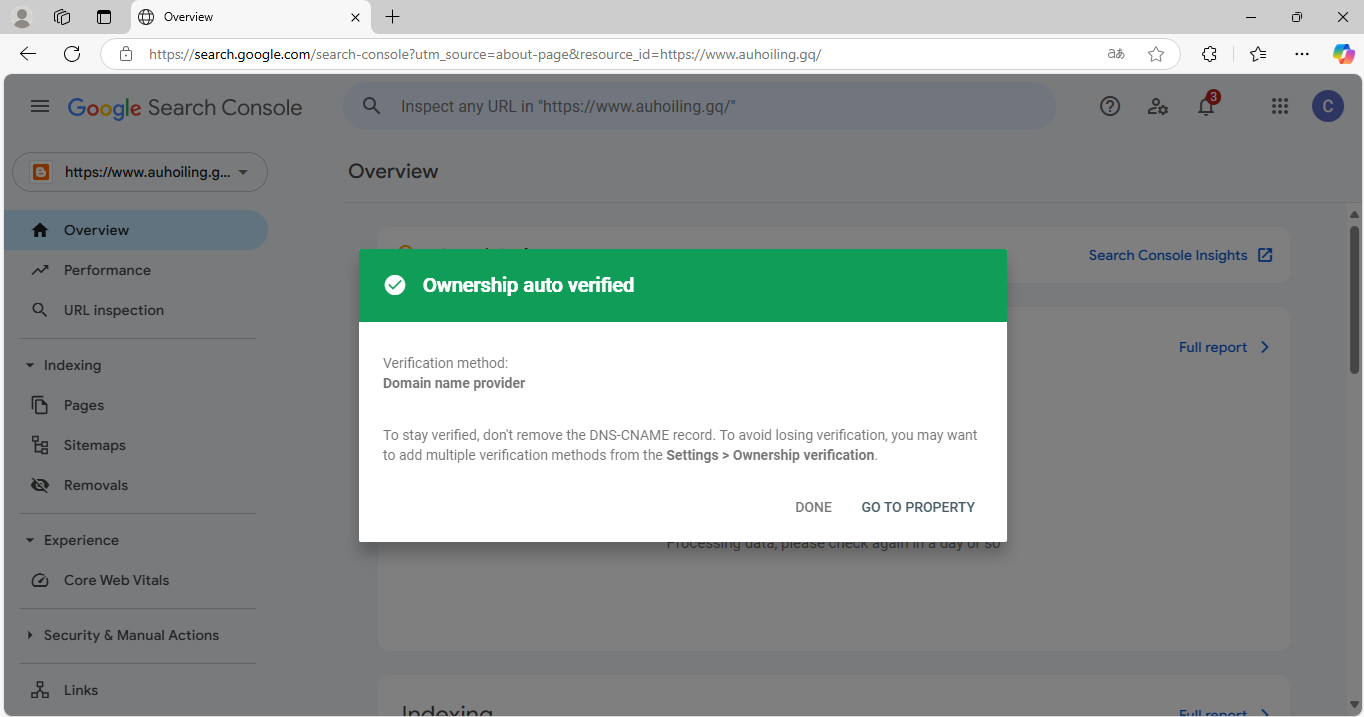Collapse the Experience section
Screen dimensions: 1364x717
pos(71,540)
